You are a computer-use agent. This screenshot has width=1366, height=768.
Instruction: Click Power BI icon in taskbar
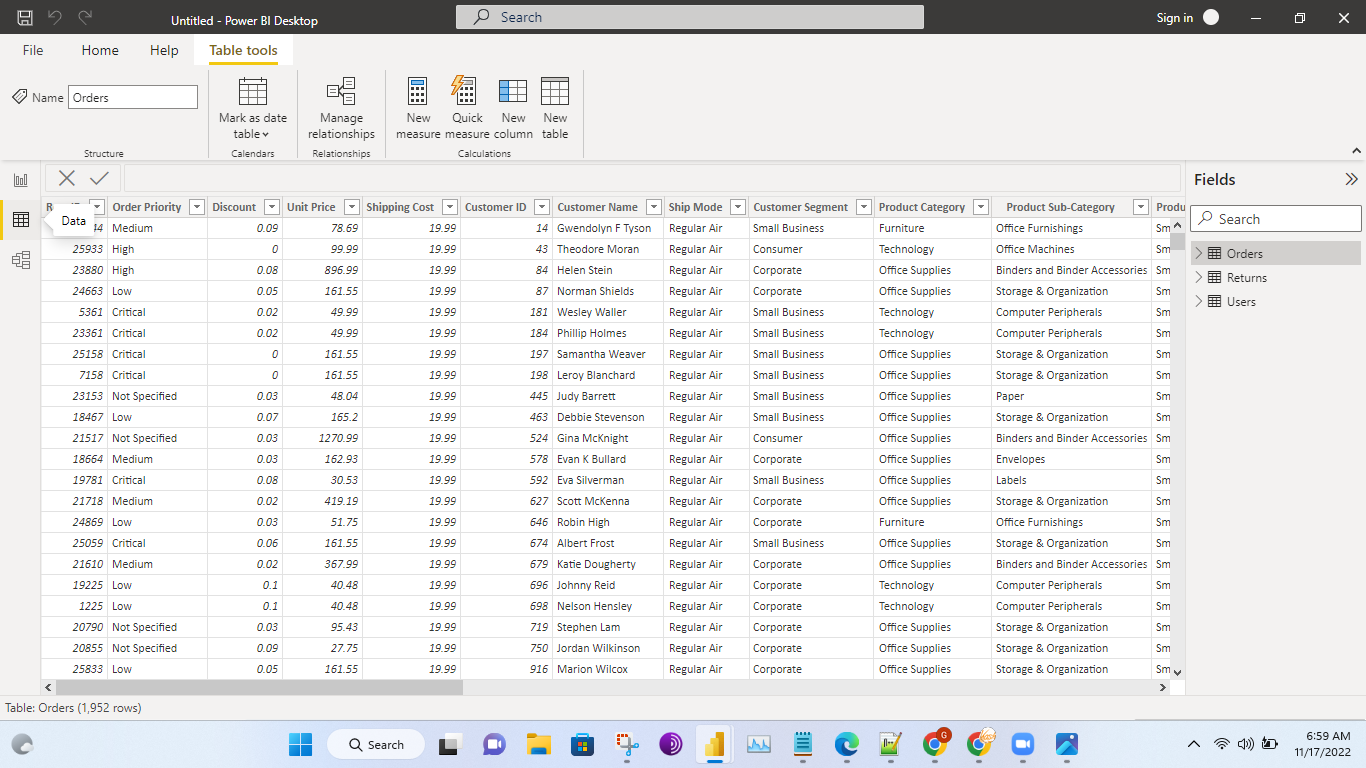pyautogui.click(x=714, y=744)
